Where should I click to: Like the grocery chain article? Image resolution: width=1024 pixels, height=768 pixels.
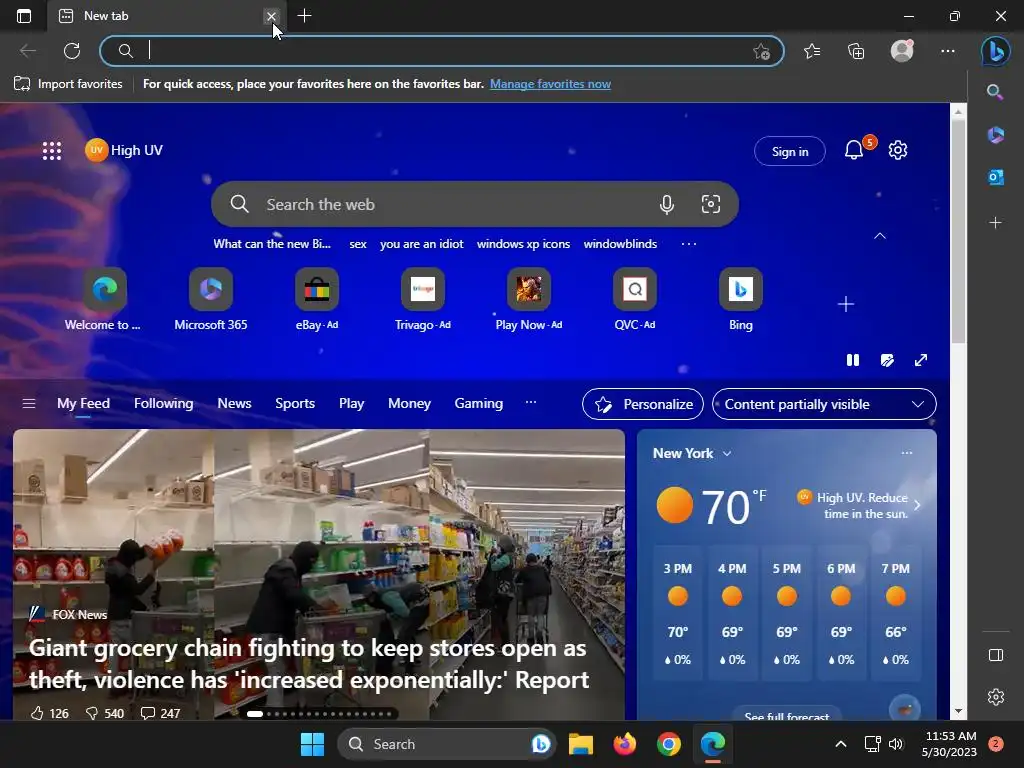(x=49, y=713)
